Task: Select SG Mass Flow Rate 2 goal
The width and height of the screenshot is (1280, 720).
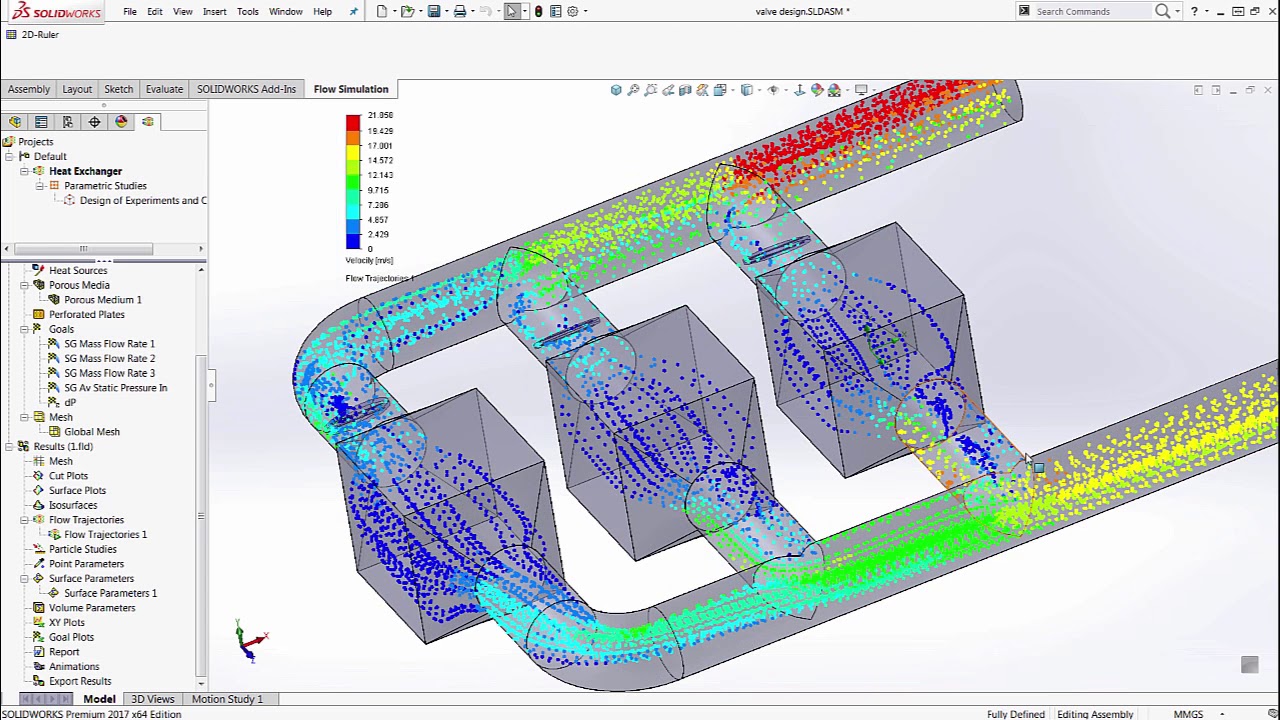Action: click(109, 358)
